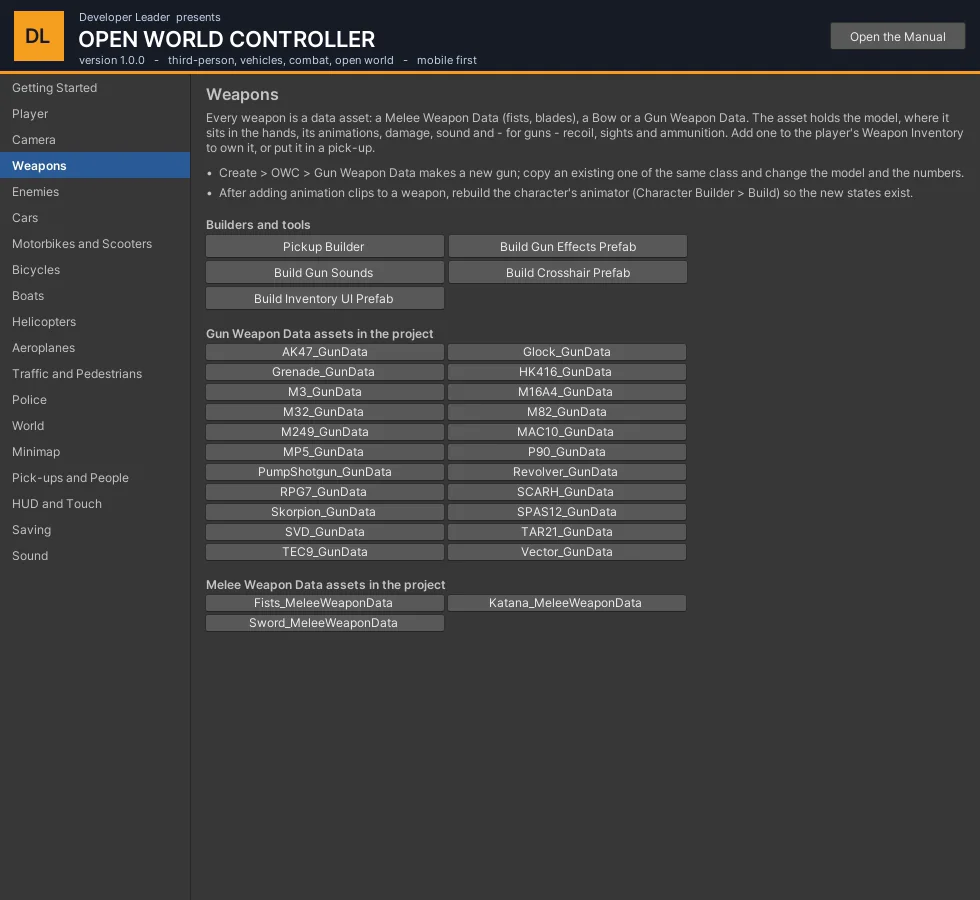This screenshot has width=980, height=900.
Task: Open Fists_MeleeWeaponData asset
Action: pos(325,603)
